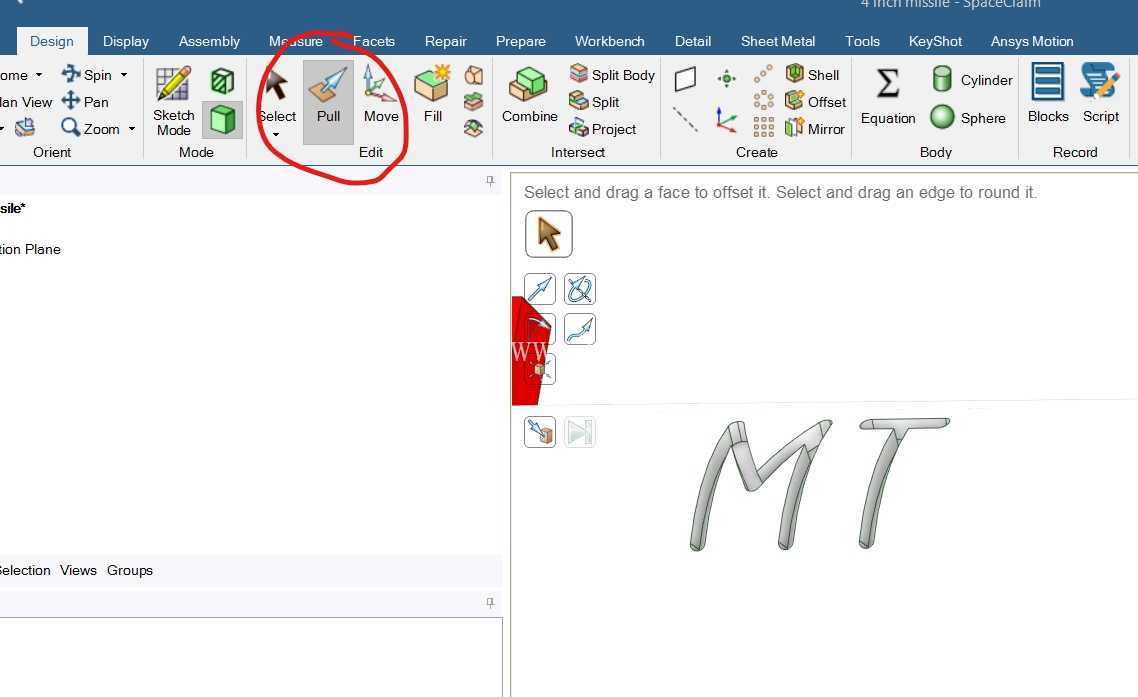Activate the Move tool
The height and width of the screenshot is (697, 1138).
point(381,94)
